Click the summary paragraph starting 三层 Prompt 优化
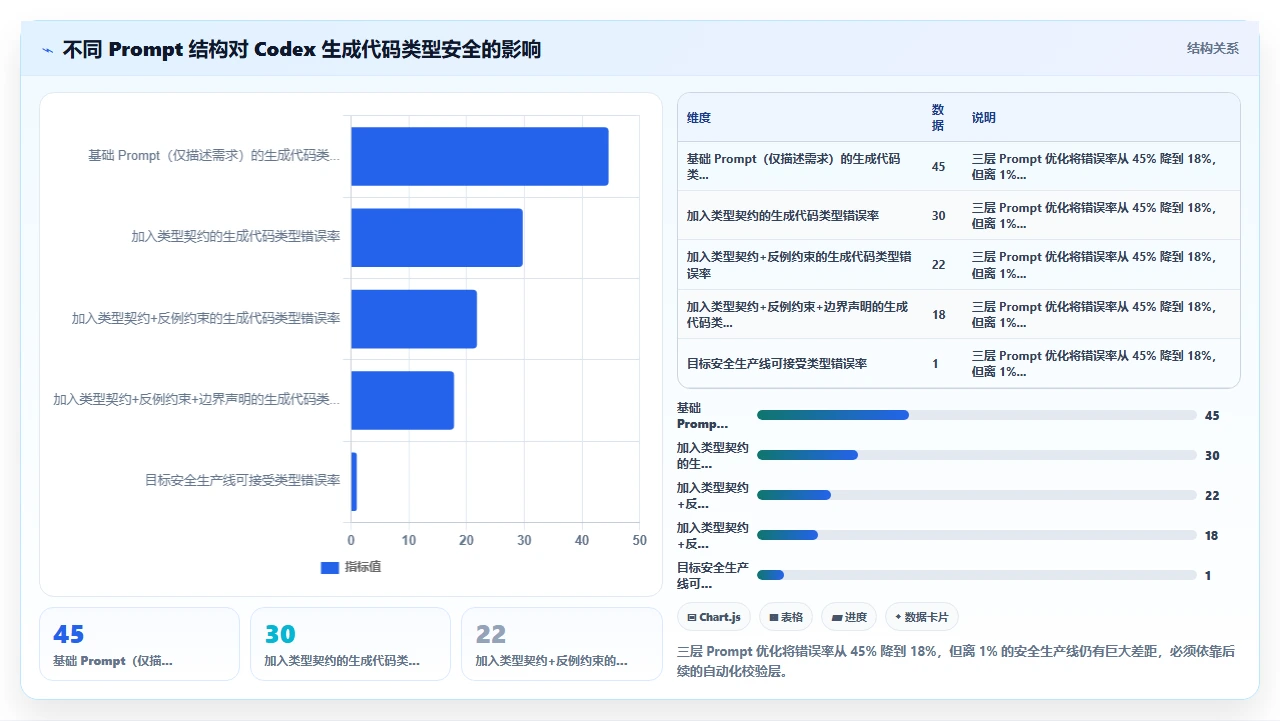Image resolution: width=1280 pixels, height=721 pixels. pos(955,661)
